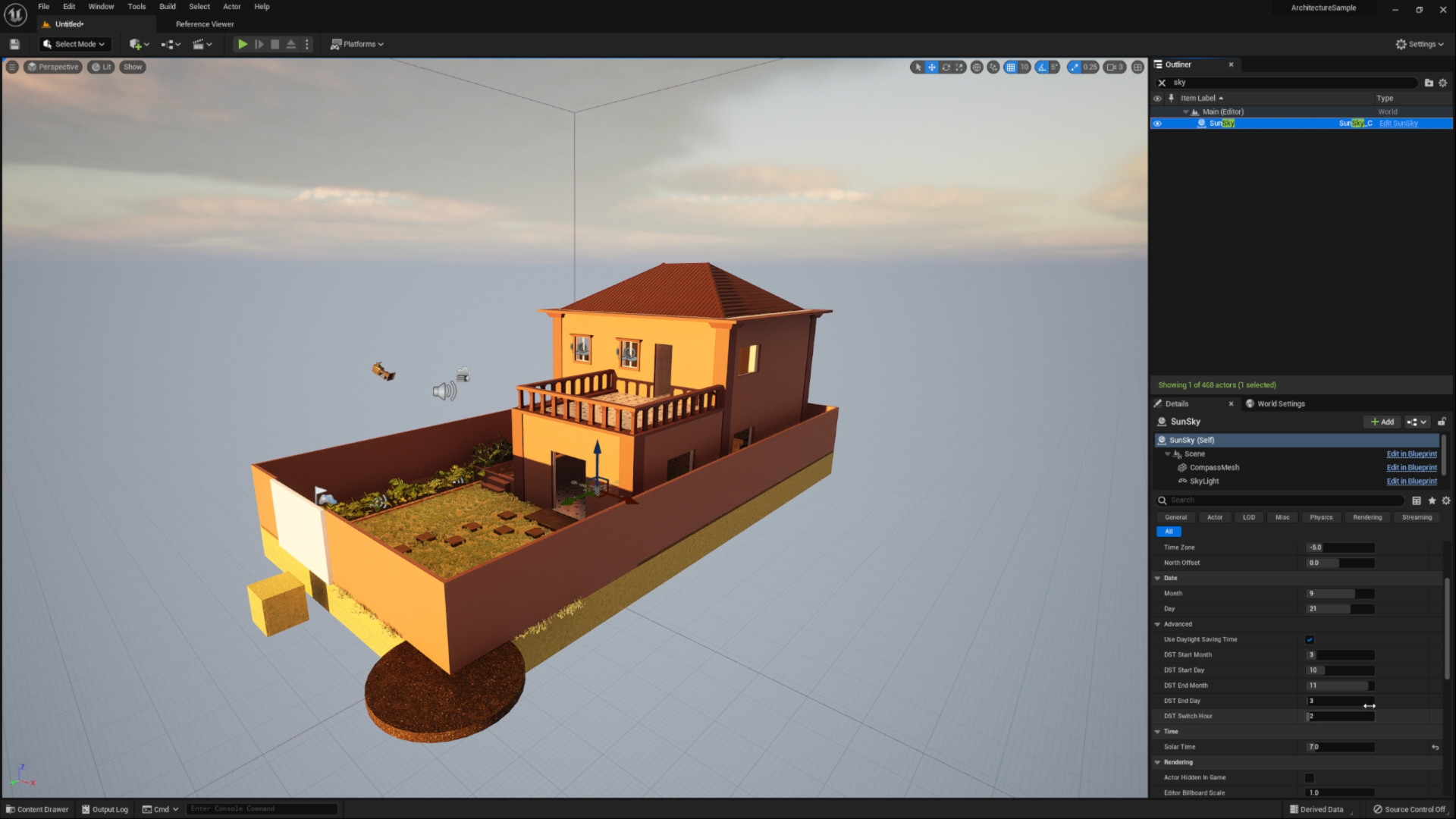Click the Play simulation button

(x=242, y=44)
